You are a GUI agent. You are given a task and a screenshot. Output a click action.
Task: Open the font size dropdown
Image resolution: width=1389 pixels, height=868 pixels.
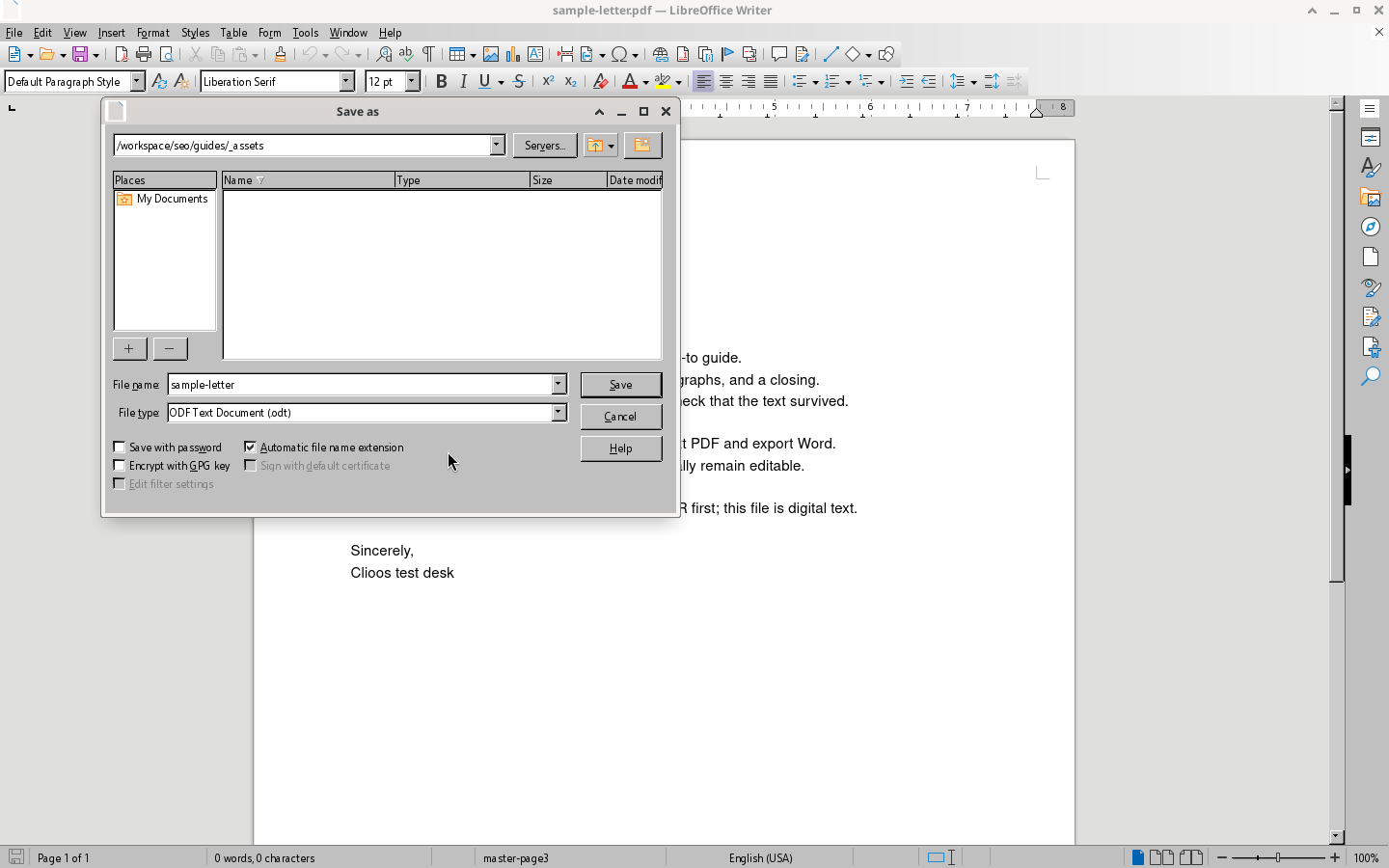412,82
